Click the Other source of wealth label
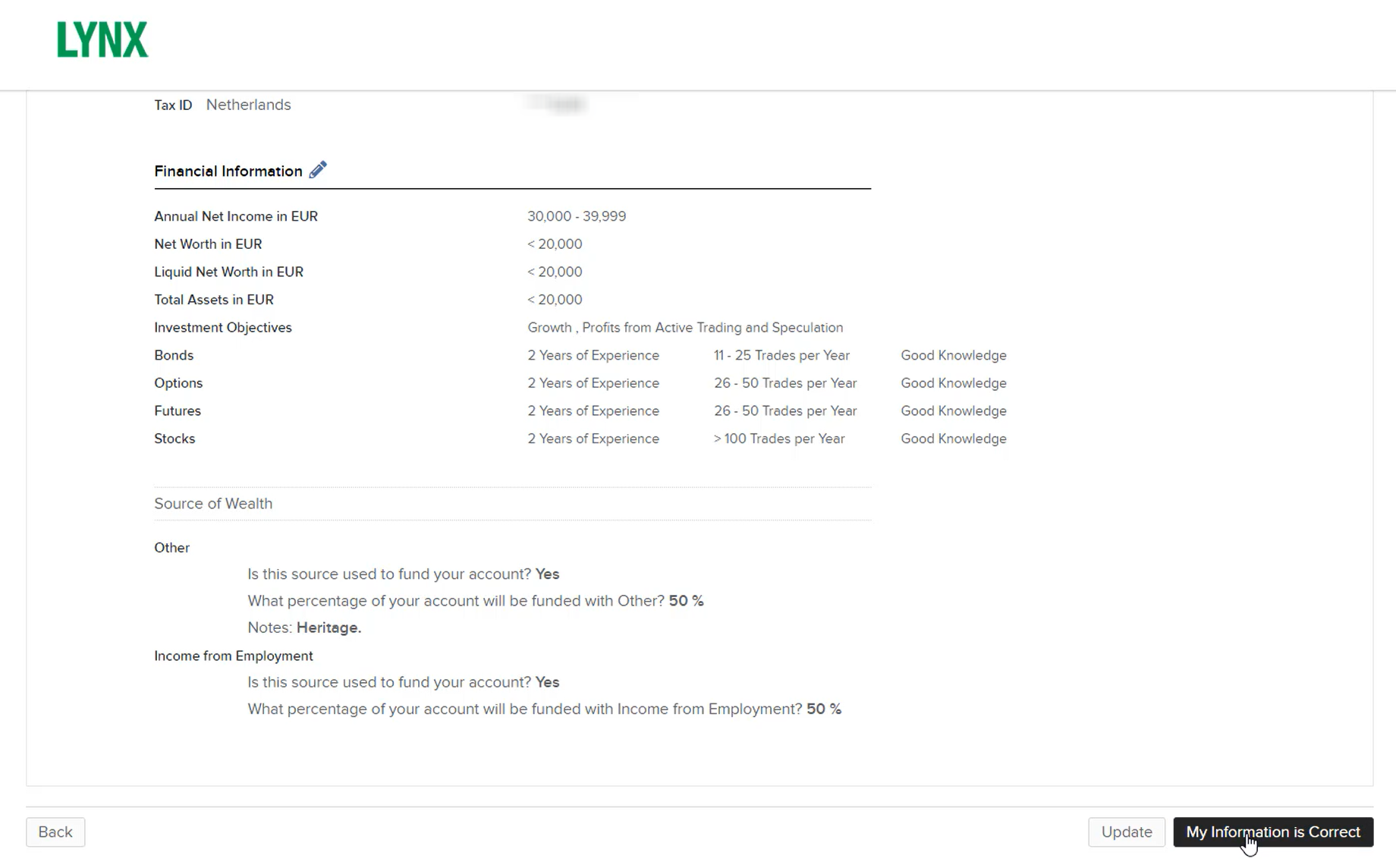Image resolution: width=1396 pixels, height=868 pixels. (x=171, y=548)
